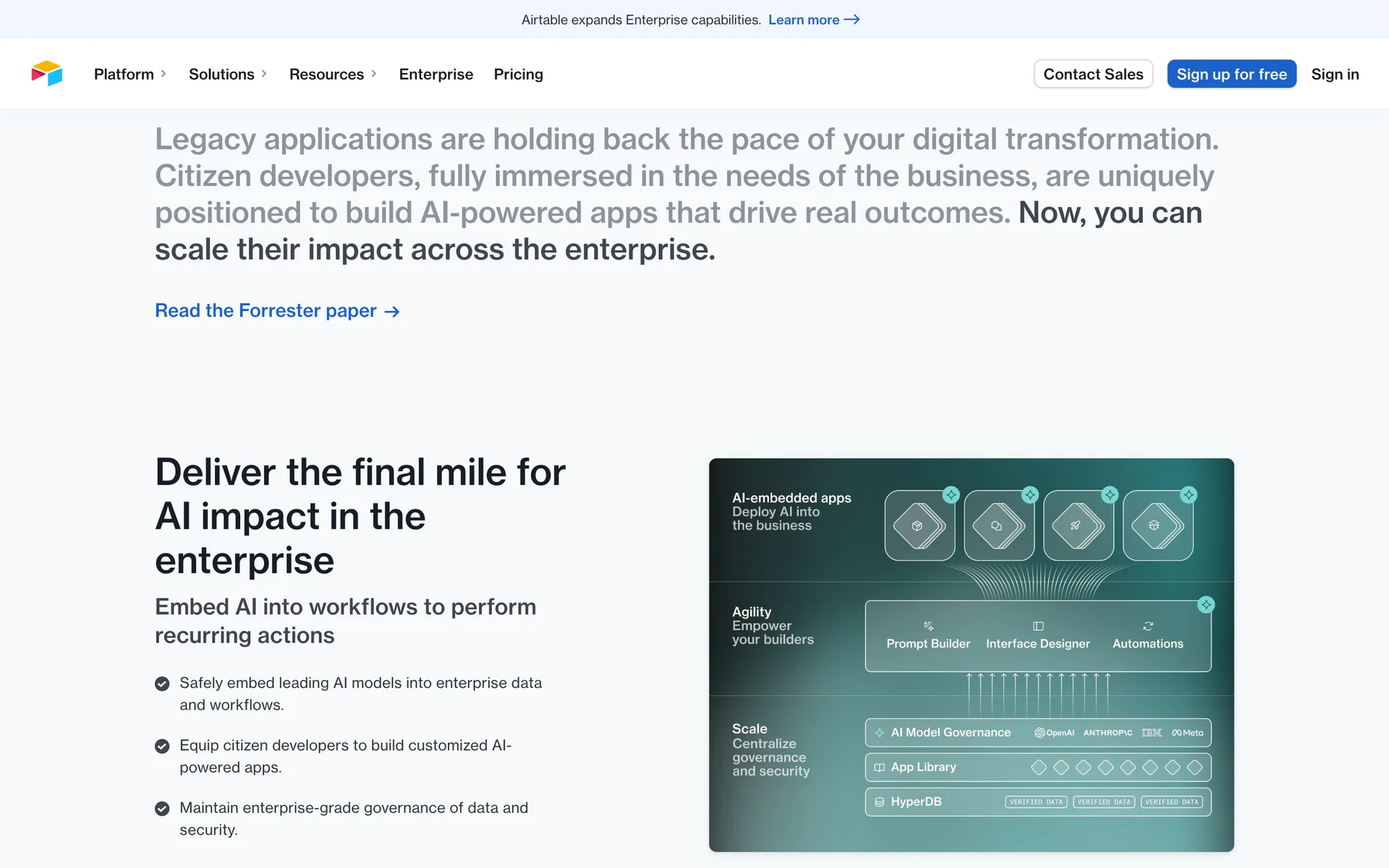Click checkmark beside 'Maintain enterprise-grade governance'
Viewport: 1389px width, 868px height.
(163, 808)
